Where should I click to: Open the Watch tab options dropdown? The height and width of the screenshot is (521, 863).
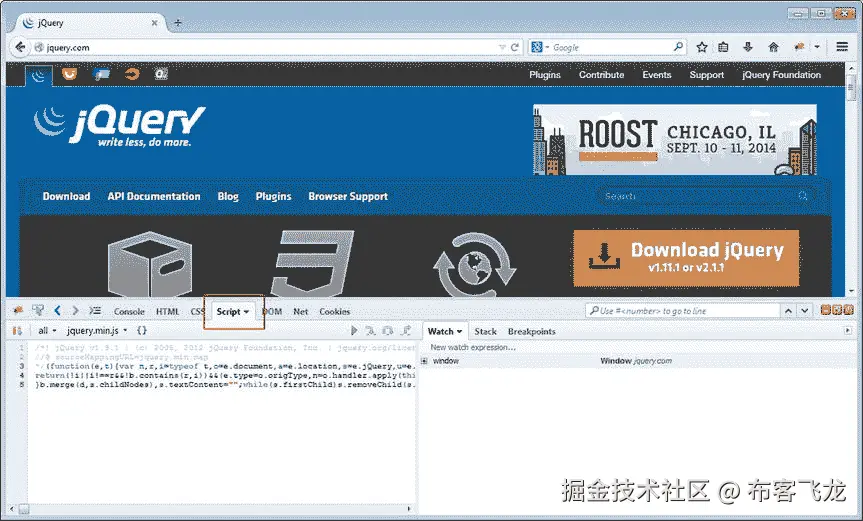tap(460, 332)
